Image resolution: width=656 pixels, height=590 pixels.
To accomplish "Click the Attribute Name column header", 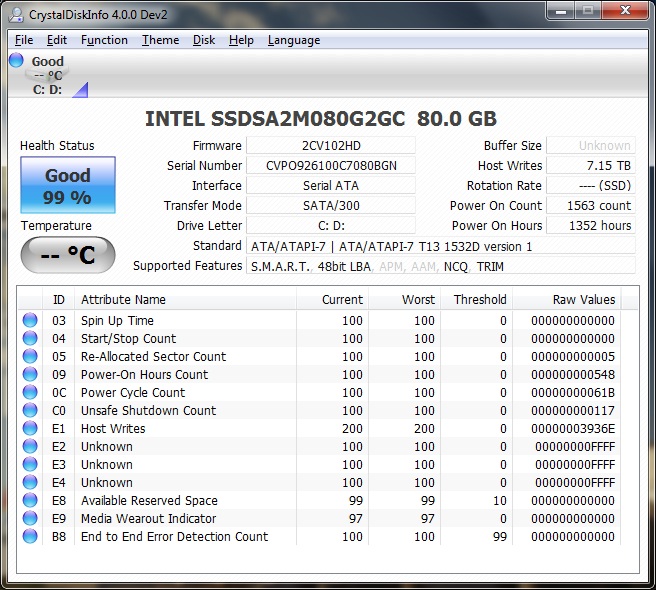I will pos(186,300).
